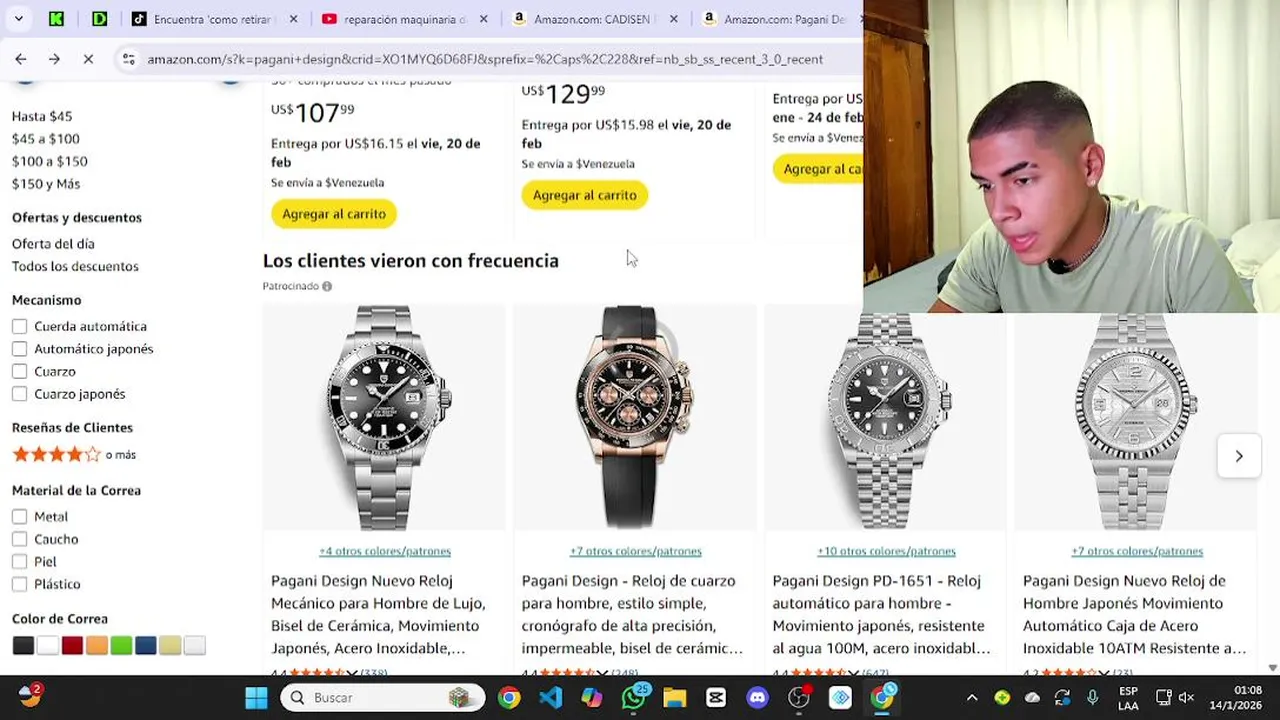Open black bezel silver watch image
The height and width of the screenshot is (720, 1280).
pos(384,417)
